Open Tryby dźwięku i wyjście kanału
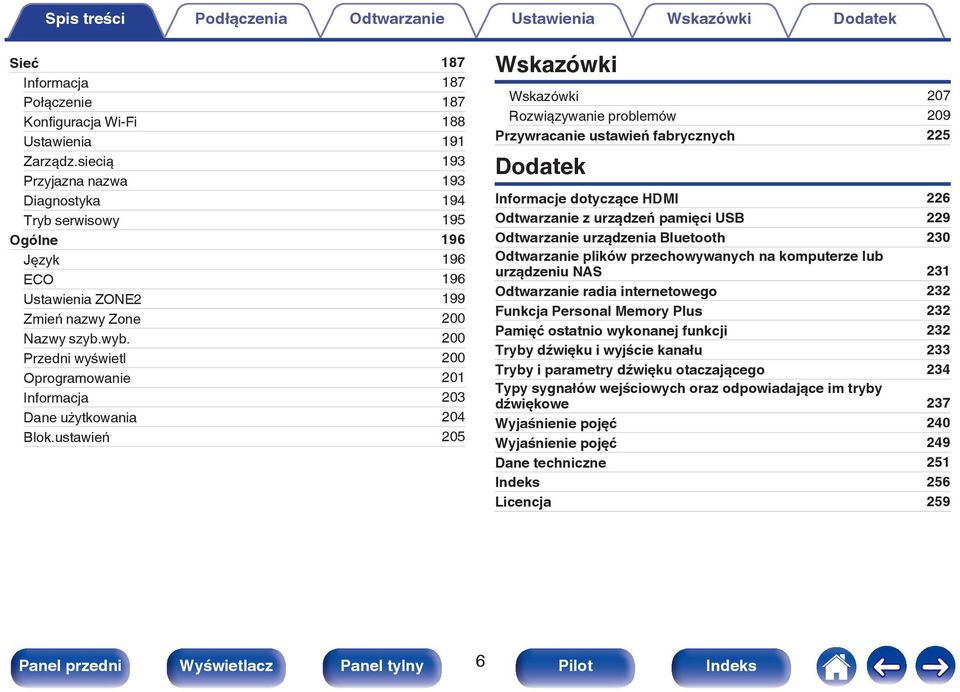 pos(722,350)
